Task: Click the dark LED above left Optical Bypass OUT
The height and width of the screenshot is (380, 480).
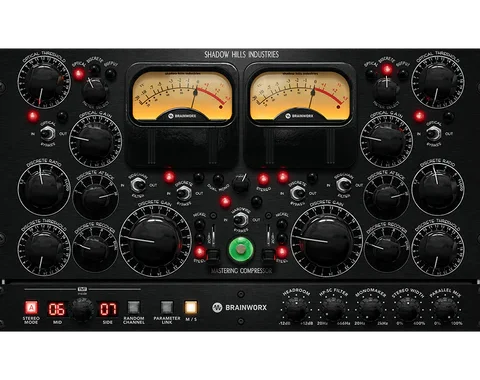Action: 62,116
